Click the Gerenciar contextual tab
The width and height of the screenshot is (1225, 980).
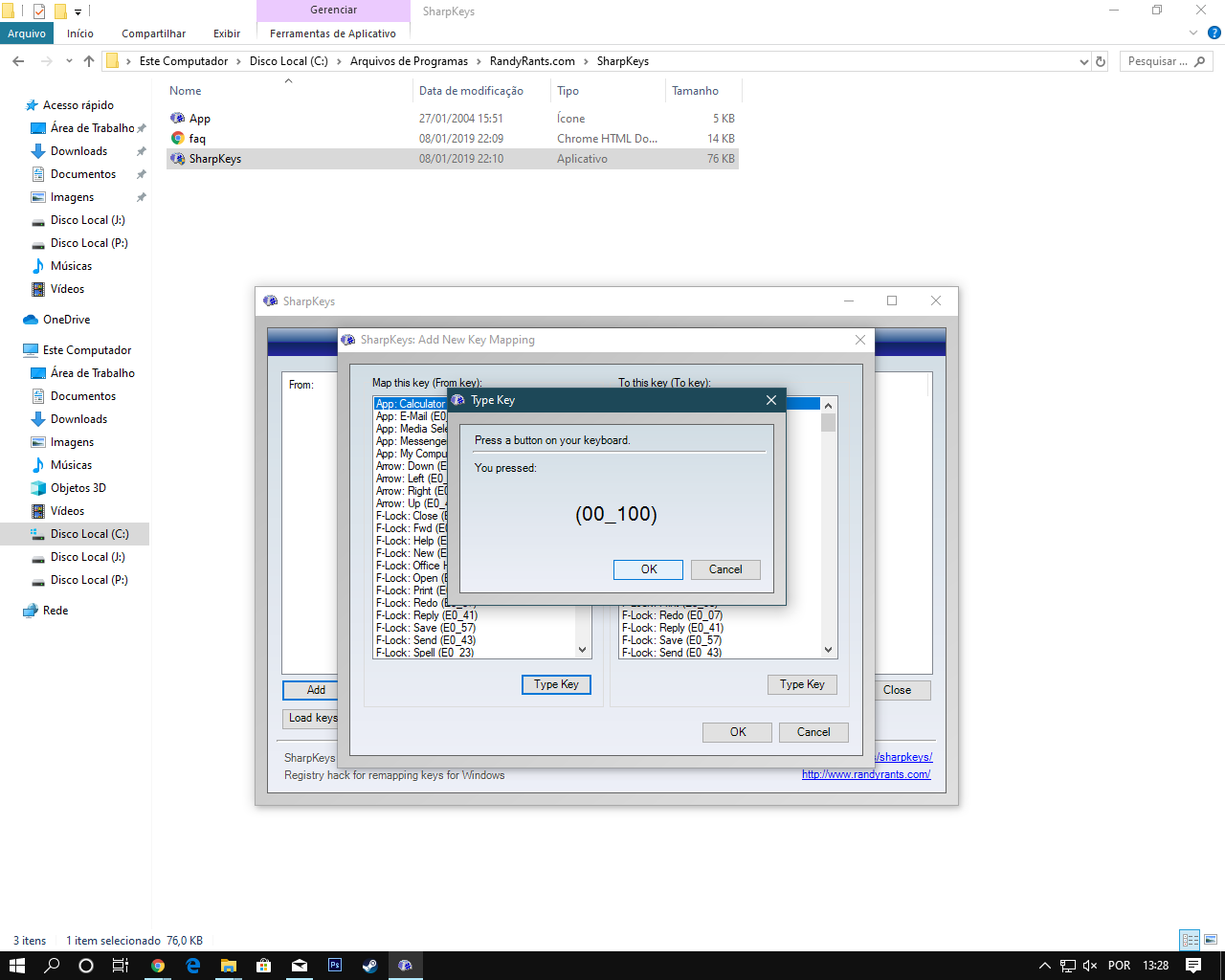point(333,10)
